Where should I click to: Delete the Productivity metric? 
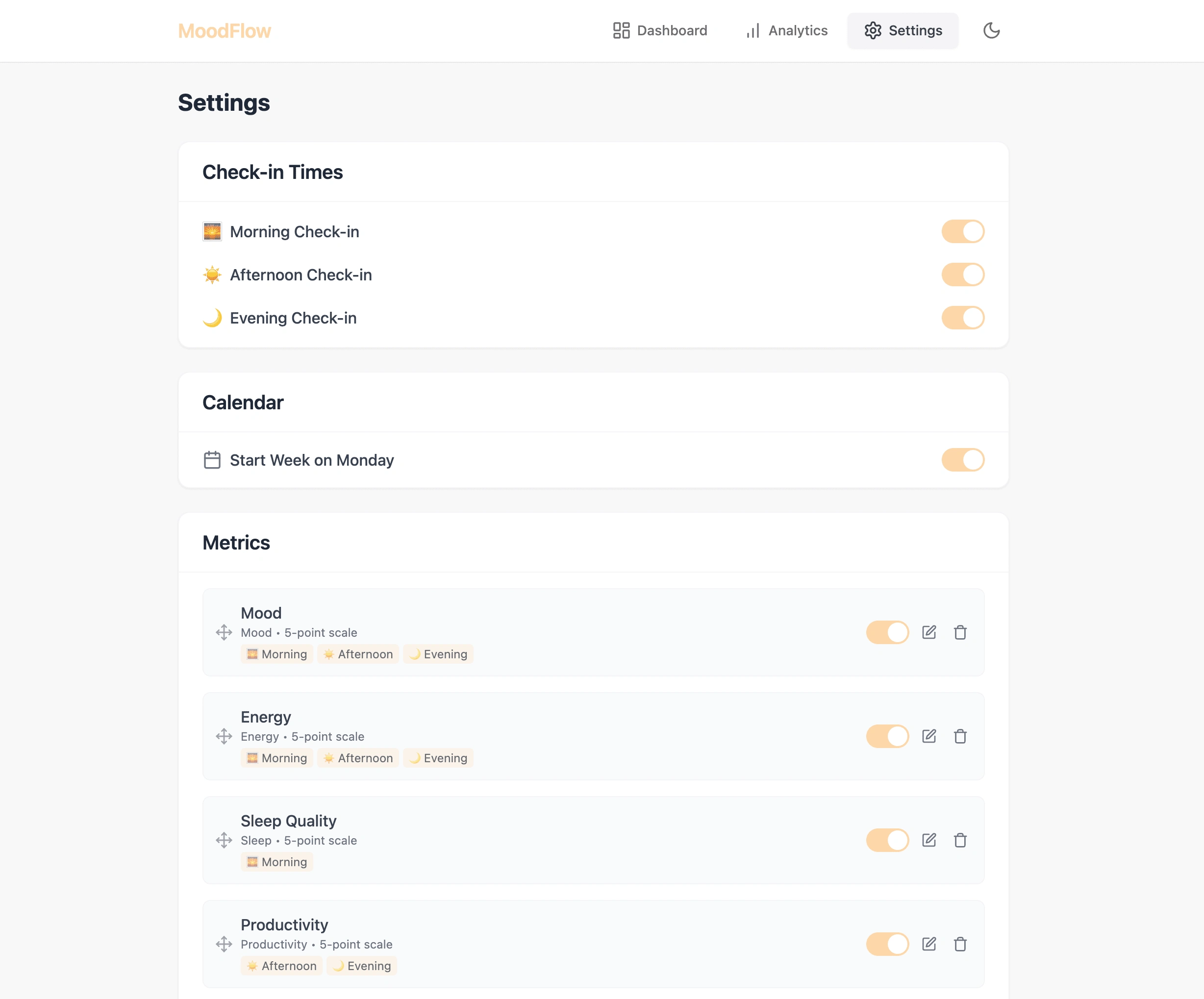960,944
